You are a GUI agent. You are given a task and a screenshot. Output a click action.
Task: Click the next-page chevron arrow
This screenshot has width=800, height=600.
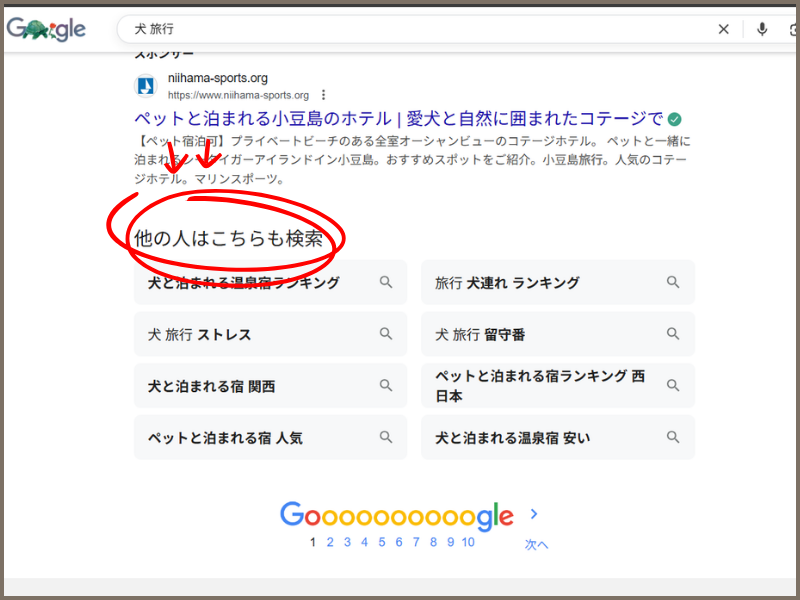534,514
